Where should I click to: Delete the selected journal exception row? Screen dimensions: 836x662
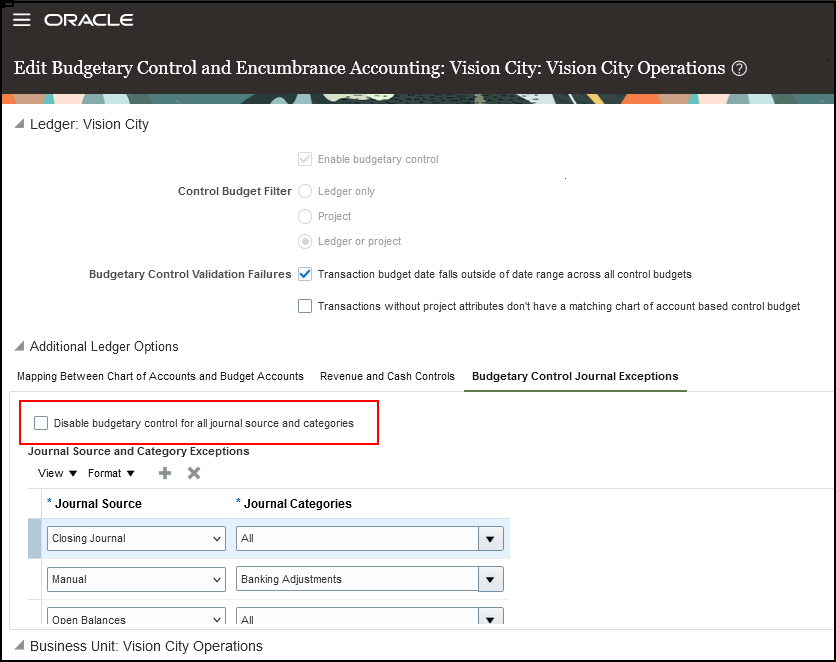click(x=194, y=473)
